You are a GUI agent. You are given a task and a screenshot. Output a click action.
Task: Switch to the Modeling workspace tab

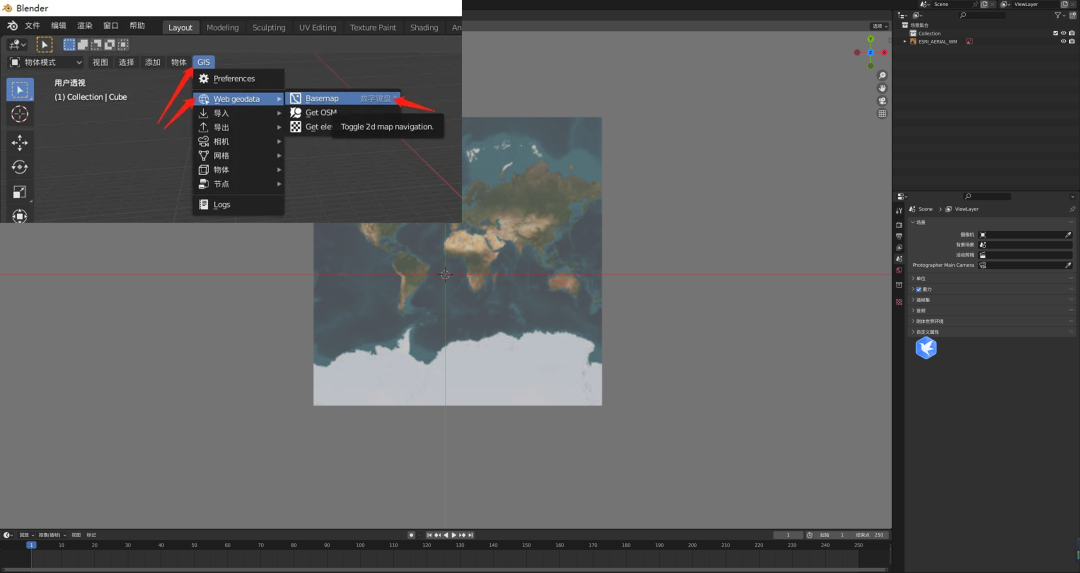(x=222, y=28)
